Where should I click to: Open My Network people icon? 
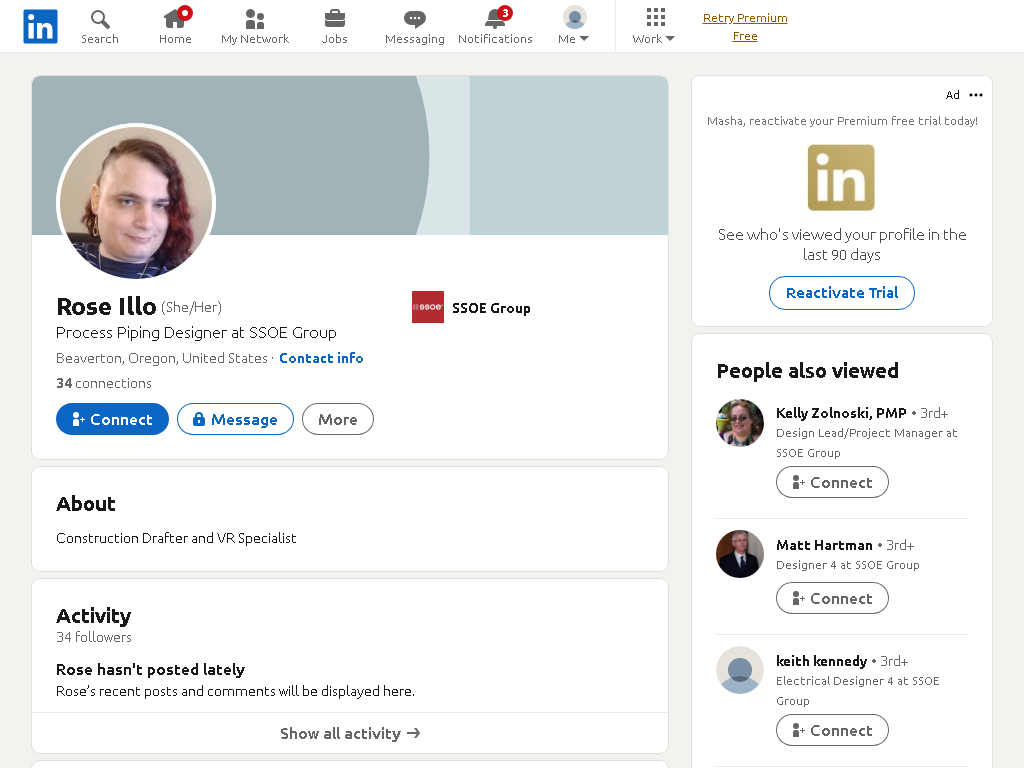click(255, 19)
